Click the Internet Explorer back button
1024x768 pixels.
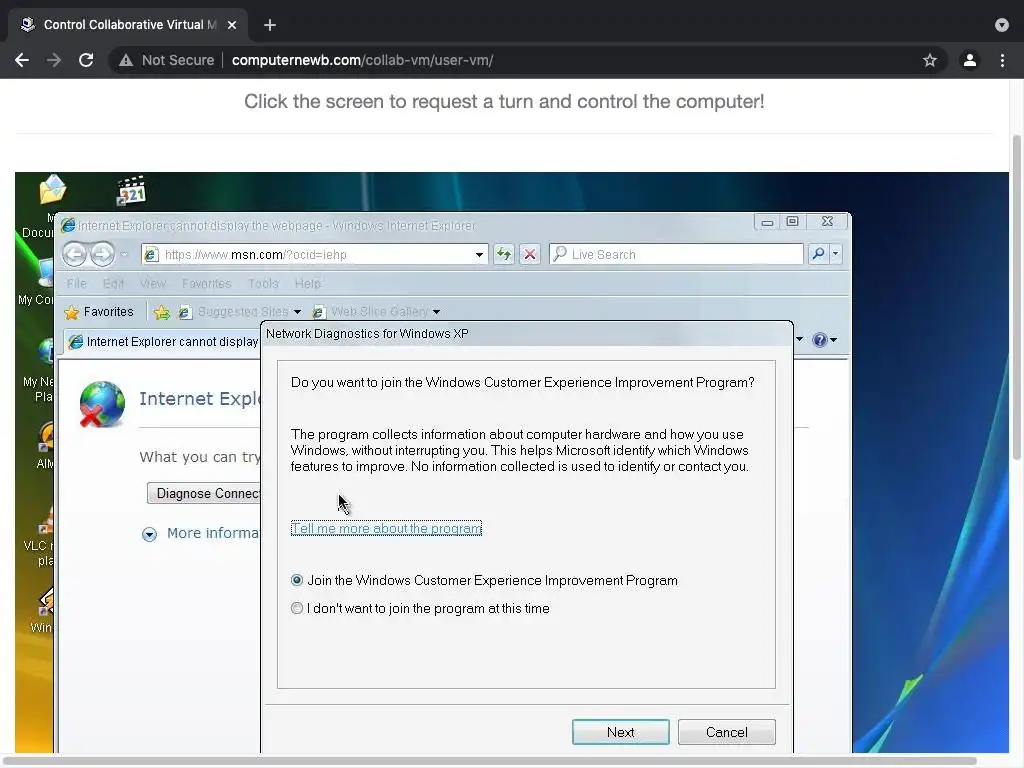tap(74, 254)
